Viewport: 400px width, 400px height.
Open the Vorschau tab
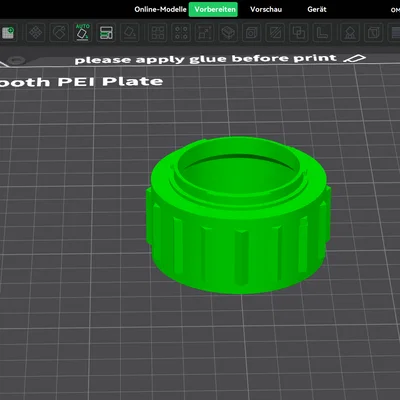[x=266, y=9]
